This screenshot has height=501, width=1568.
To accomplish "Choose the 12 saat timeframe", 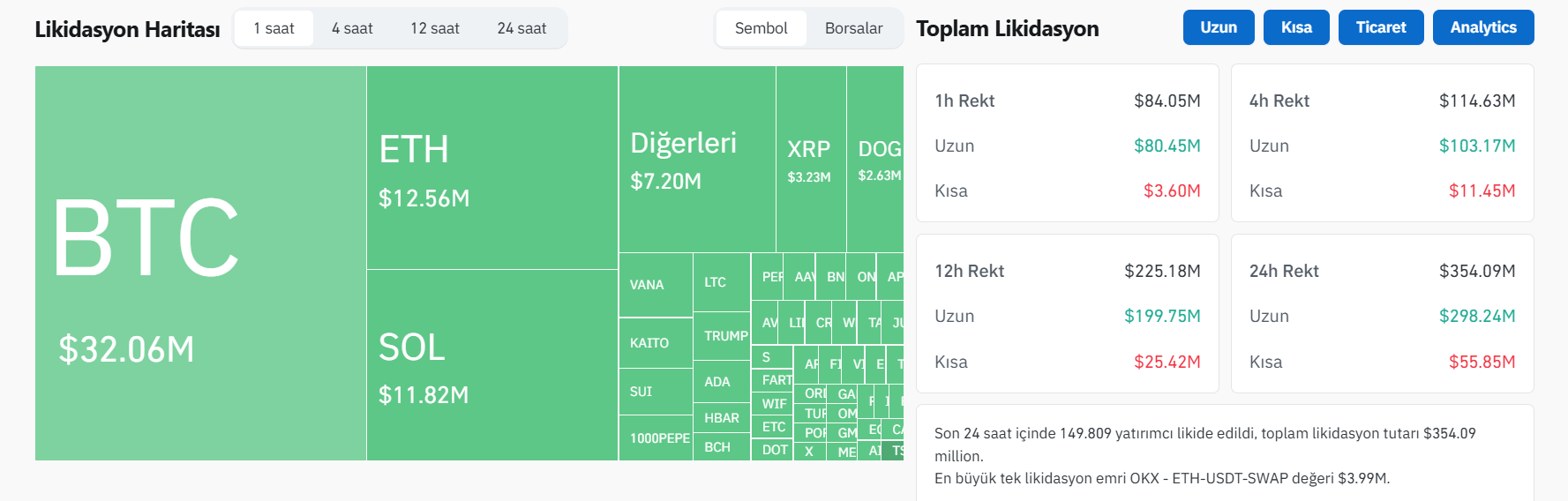I will click(434, 29).
